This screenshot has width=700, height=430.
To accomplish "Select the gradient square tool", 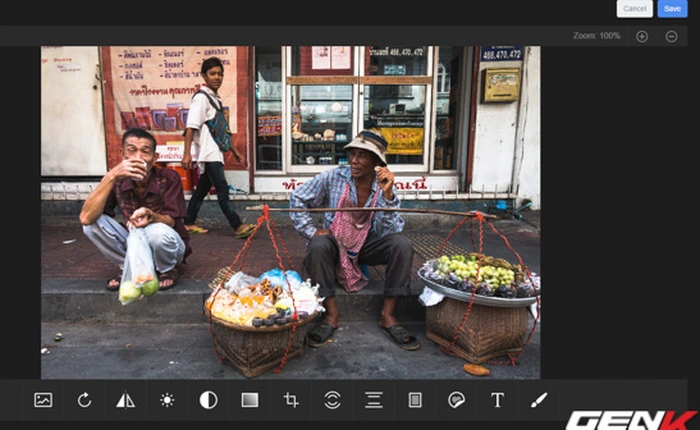I will point(250,400).
